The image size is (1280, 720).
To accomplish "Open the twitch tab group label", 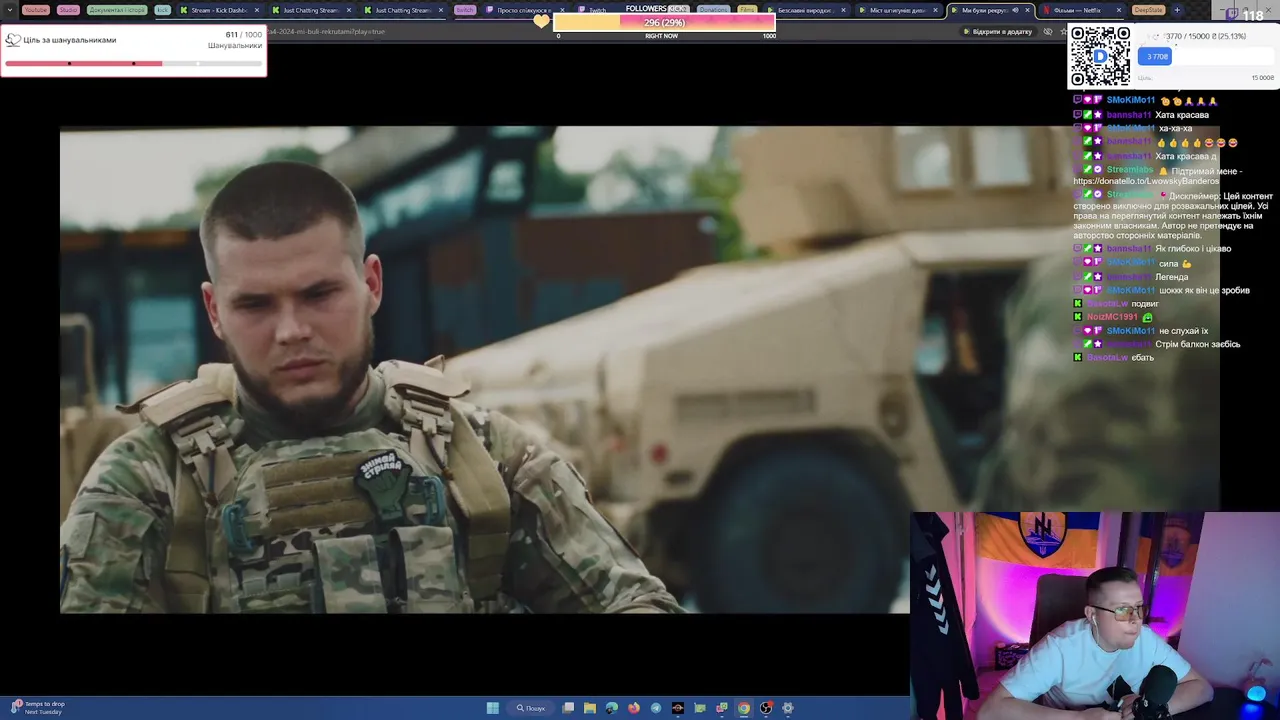I will [465, 10].
